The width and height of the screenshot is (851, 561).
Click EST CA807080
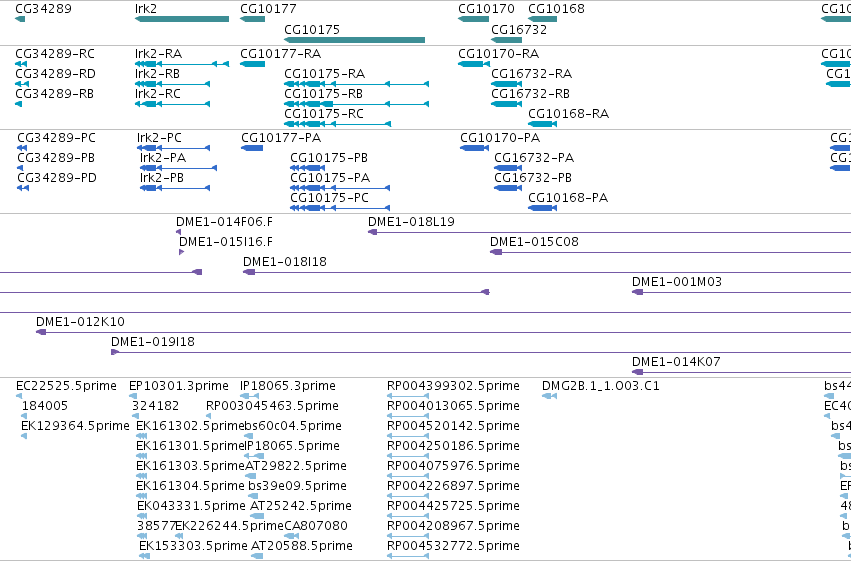pyautogui.click(x=291, y=537)
